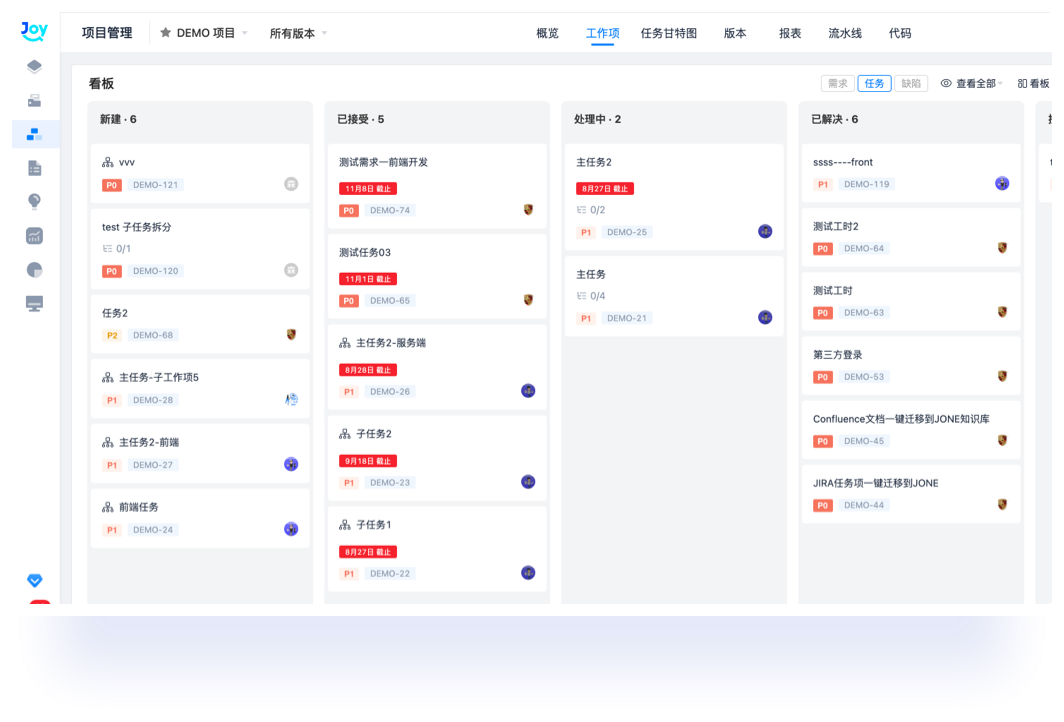
Task: Open the 测试任务03 card
Action: (x=437, y=276)
